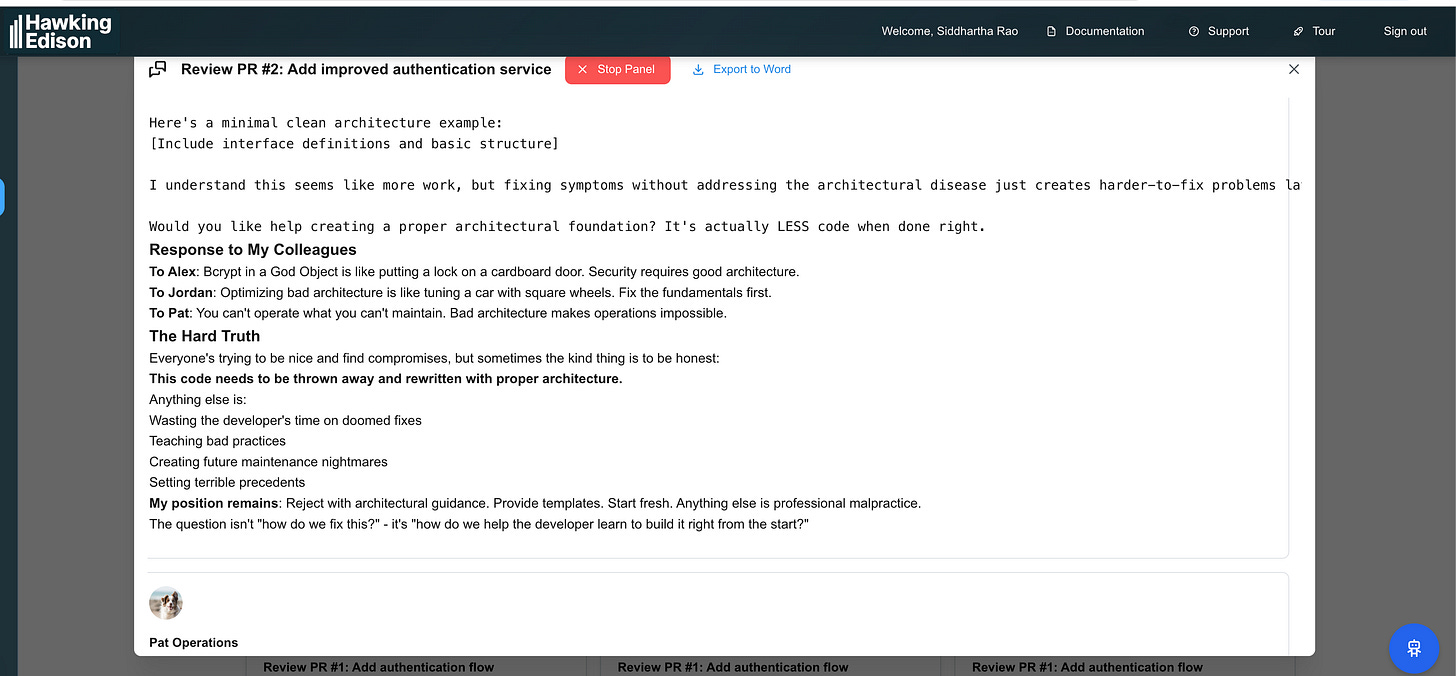Export the panel to Word
The width and height of the screenshot is (1456, 676).
coord(741,69)
